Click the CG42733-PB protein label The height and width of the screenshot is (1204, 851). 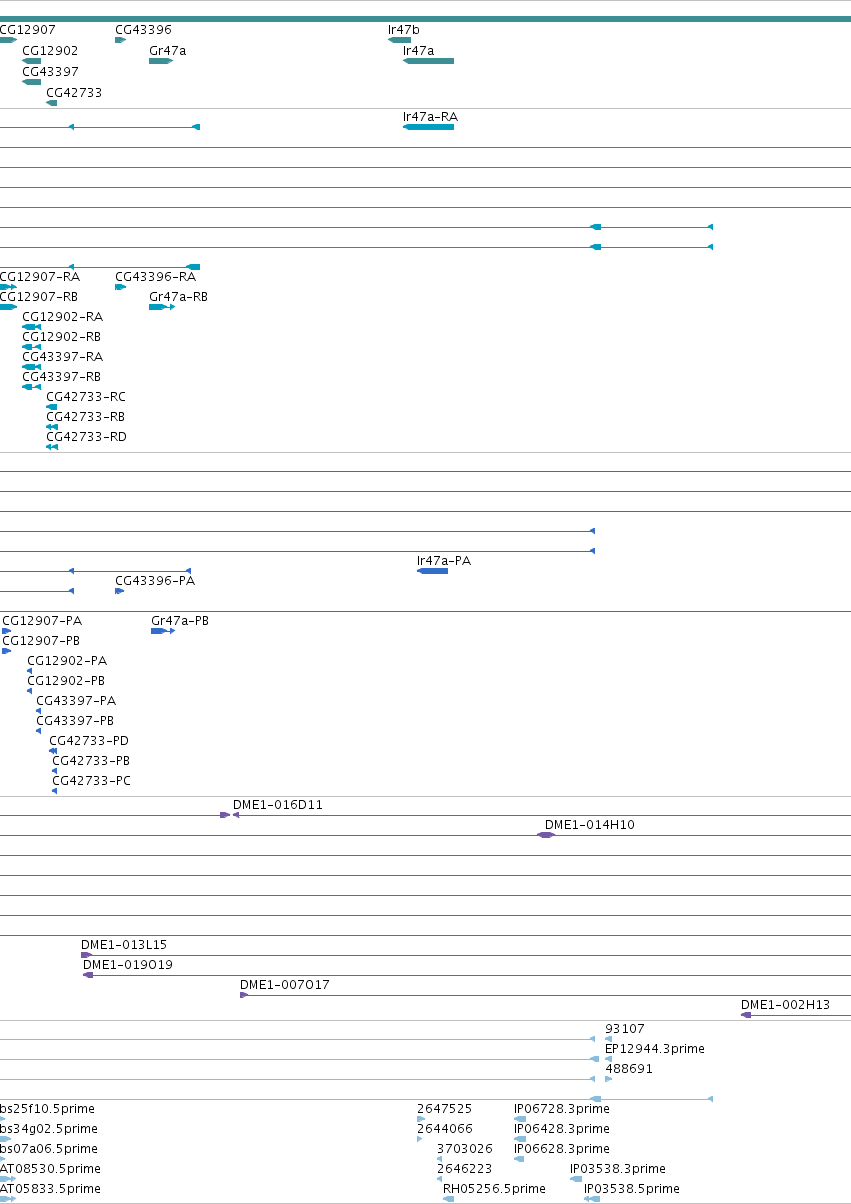(x=91, y=760)
